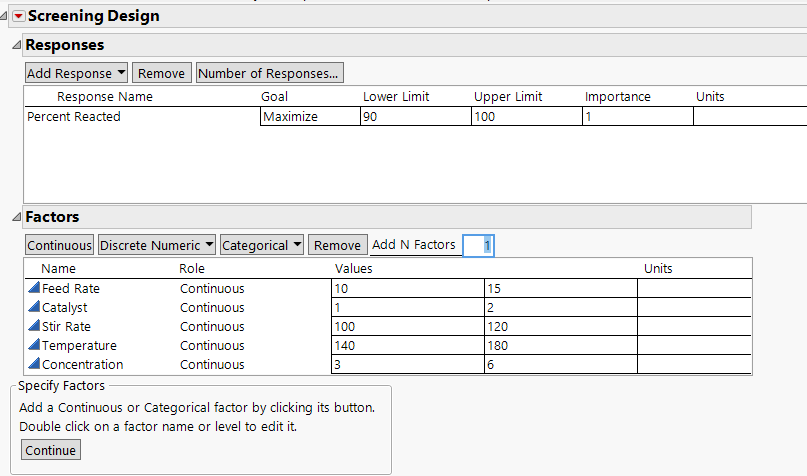Click the Temperature continuous factor icon

pos(33,345)
